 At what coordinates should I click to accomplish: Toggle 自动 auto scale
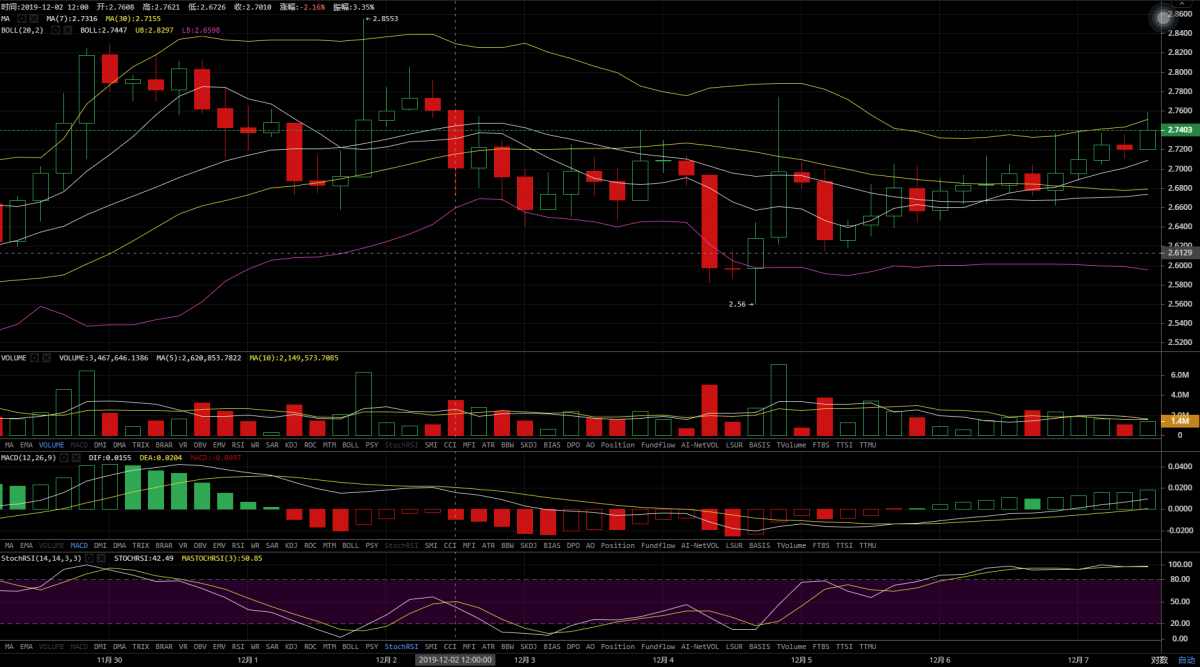(x=1185, y=660)
